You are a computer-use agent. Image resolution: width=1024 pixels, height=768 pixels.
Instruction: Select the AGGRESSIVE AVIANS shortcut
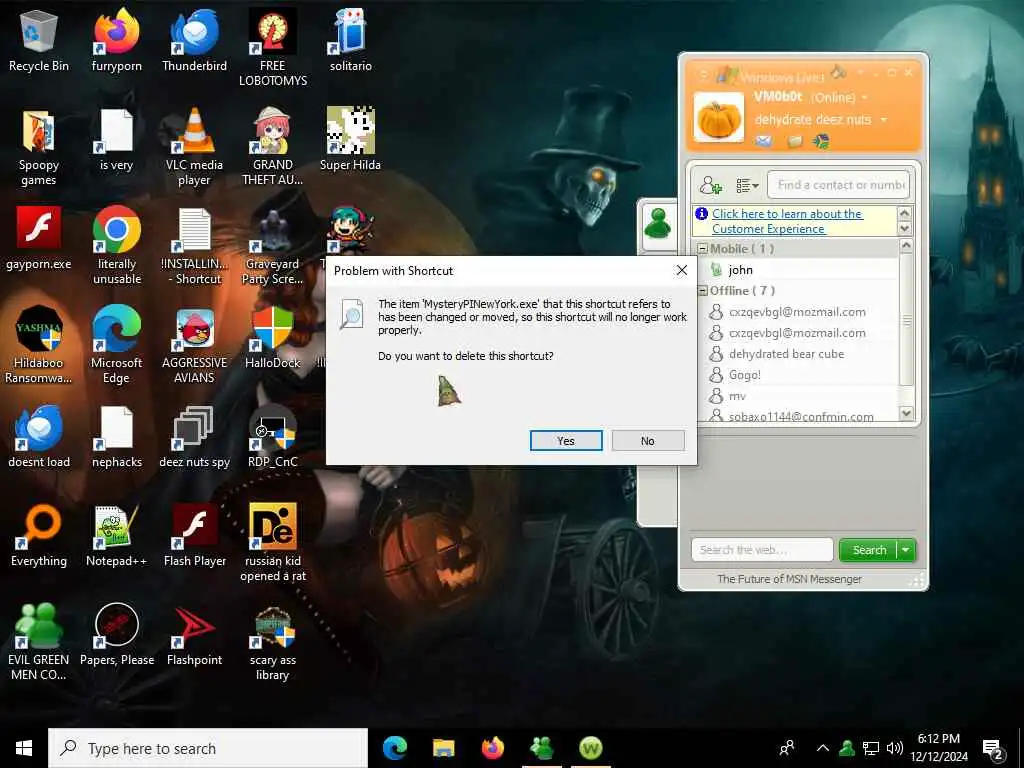pyautogui.click(x=195, y=345)
